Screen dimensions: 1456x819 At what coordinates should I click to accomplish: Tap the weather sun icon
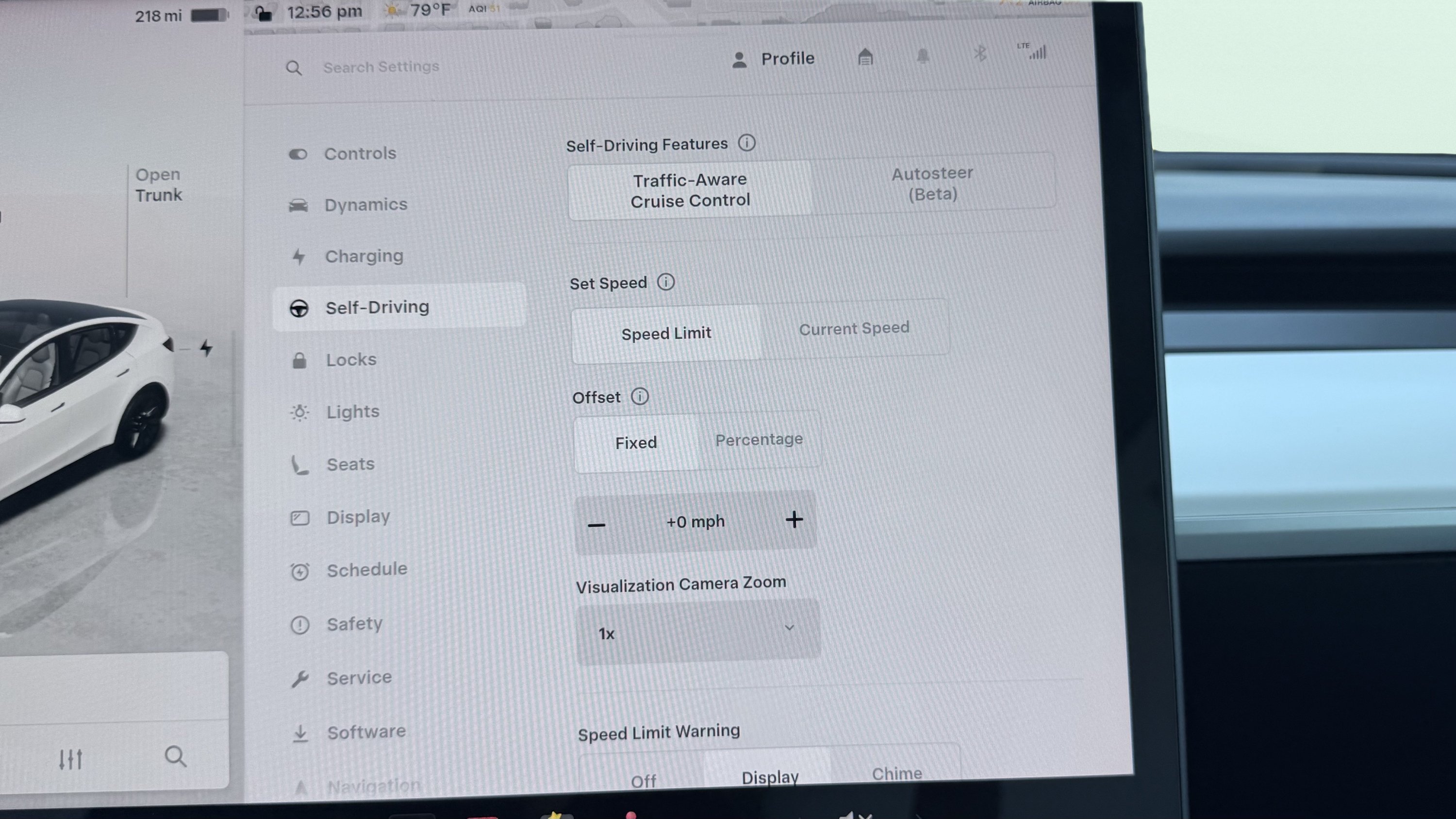coord(392,11)
